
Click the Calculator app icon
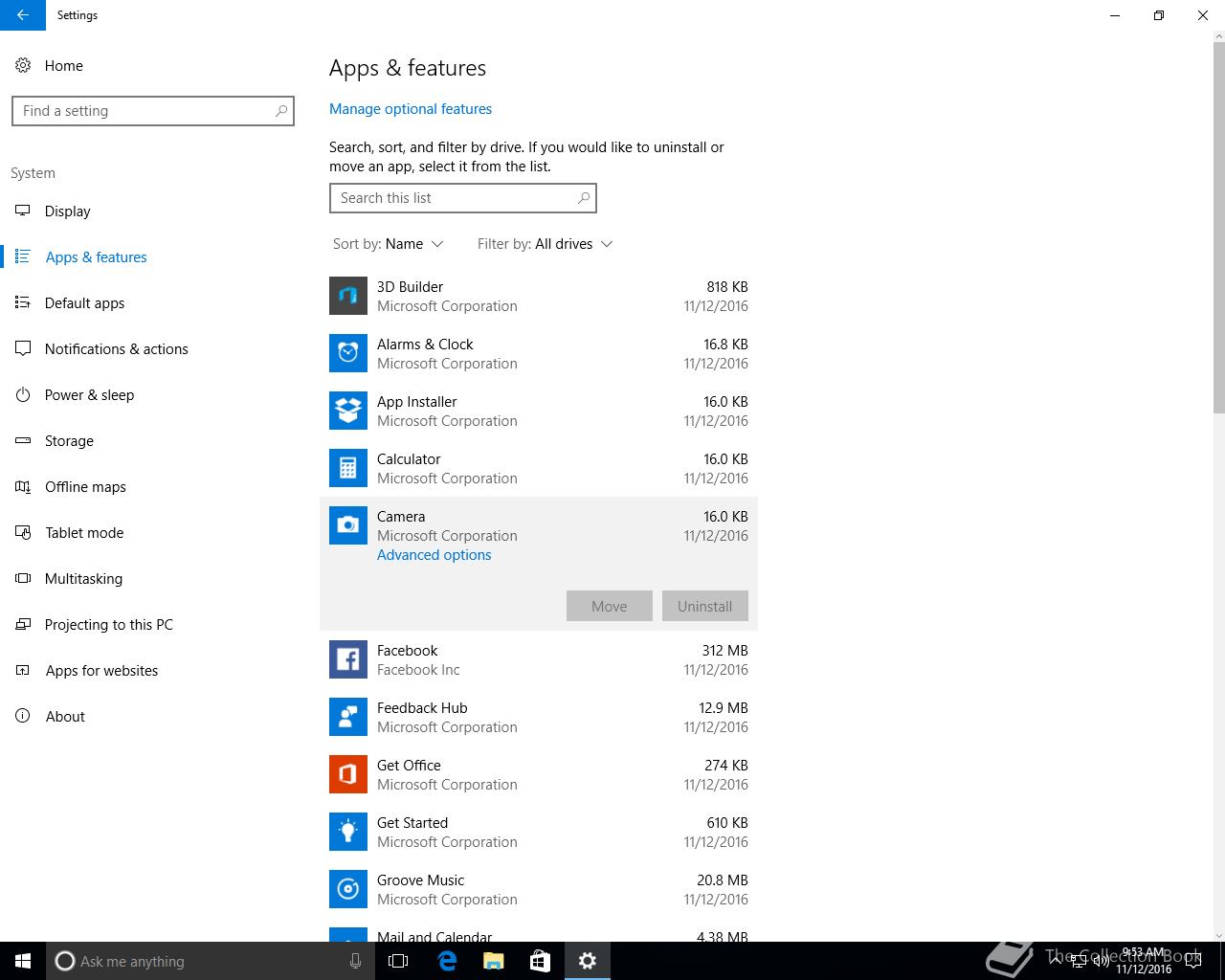tap(348, 468)
